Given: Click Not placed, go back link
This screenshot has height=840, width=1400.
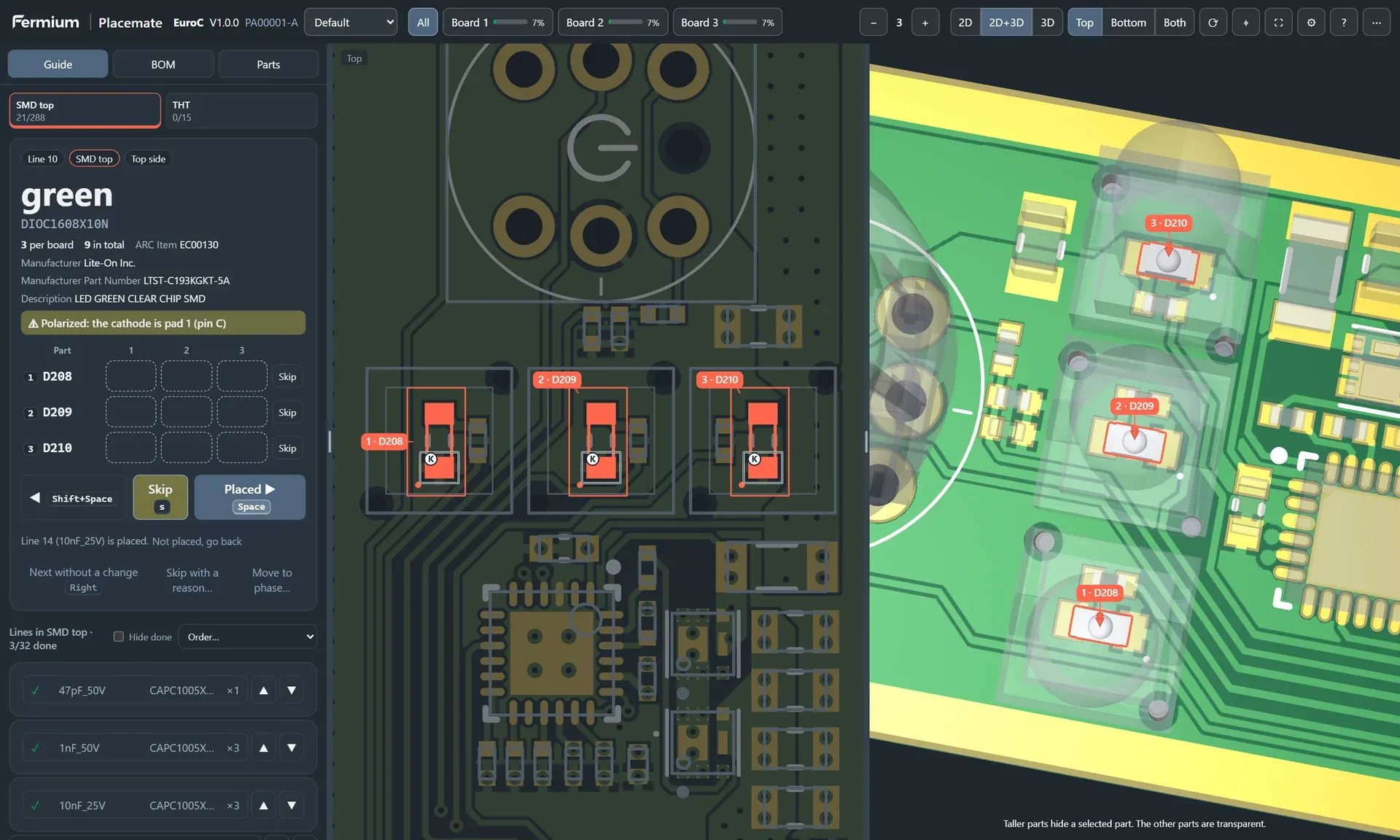Looking at the screenshot, I should click(197, 541).
